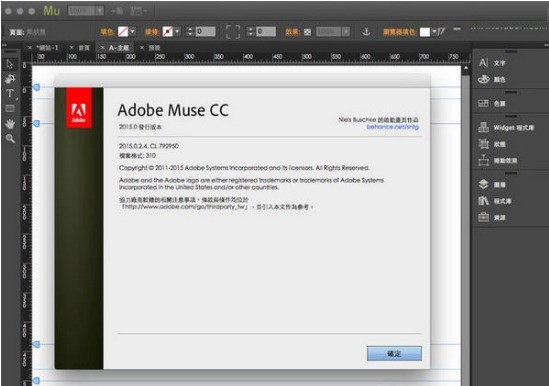This screenshot has width=549, height=386.
Task: Switch to the A-主版 master tab
Action: (119, 48)
